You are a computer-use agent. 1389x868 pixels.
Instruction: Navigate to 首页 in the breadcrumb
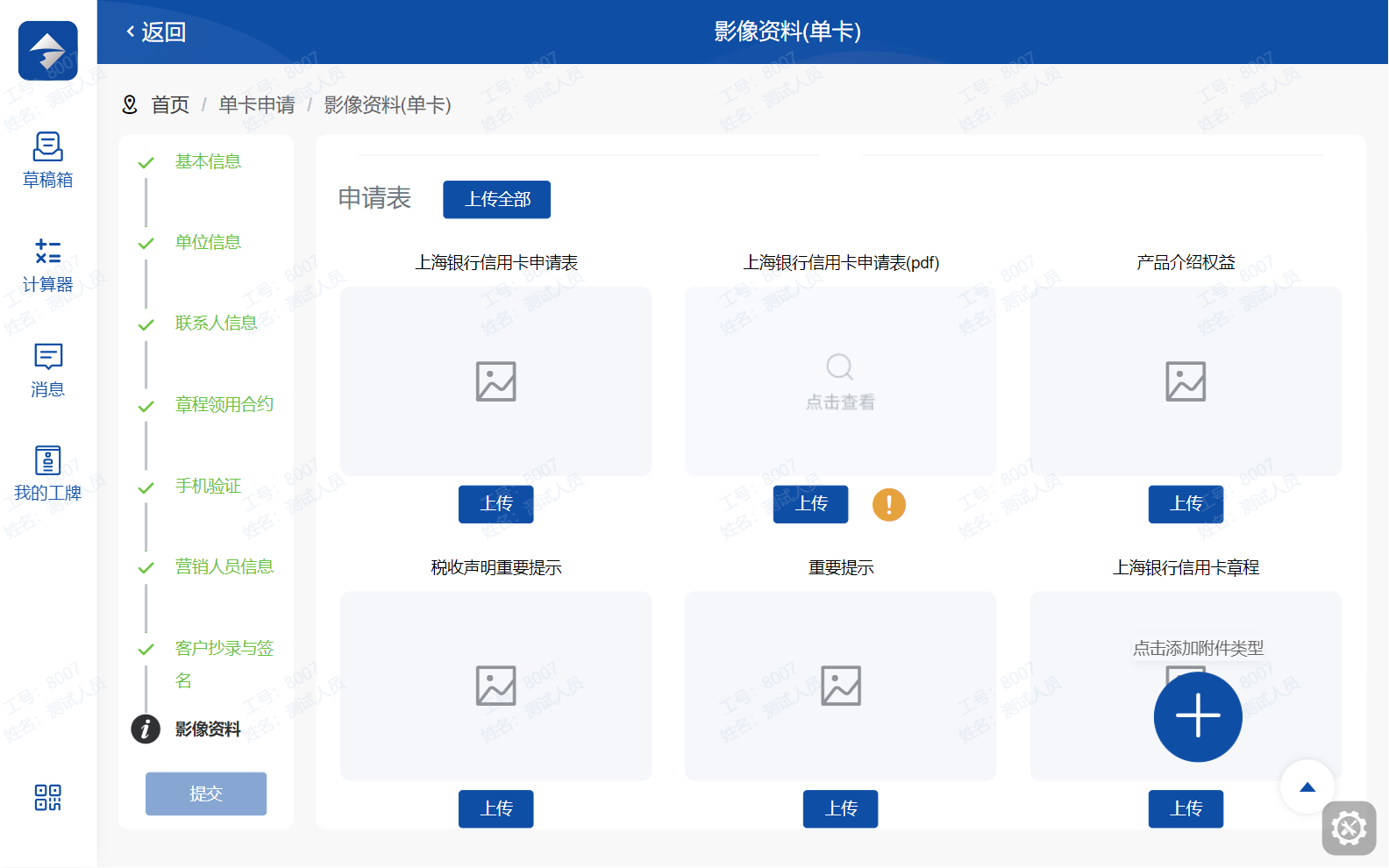pyautogui.click(x=170, y=105)
